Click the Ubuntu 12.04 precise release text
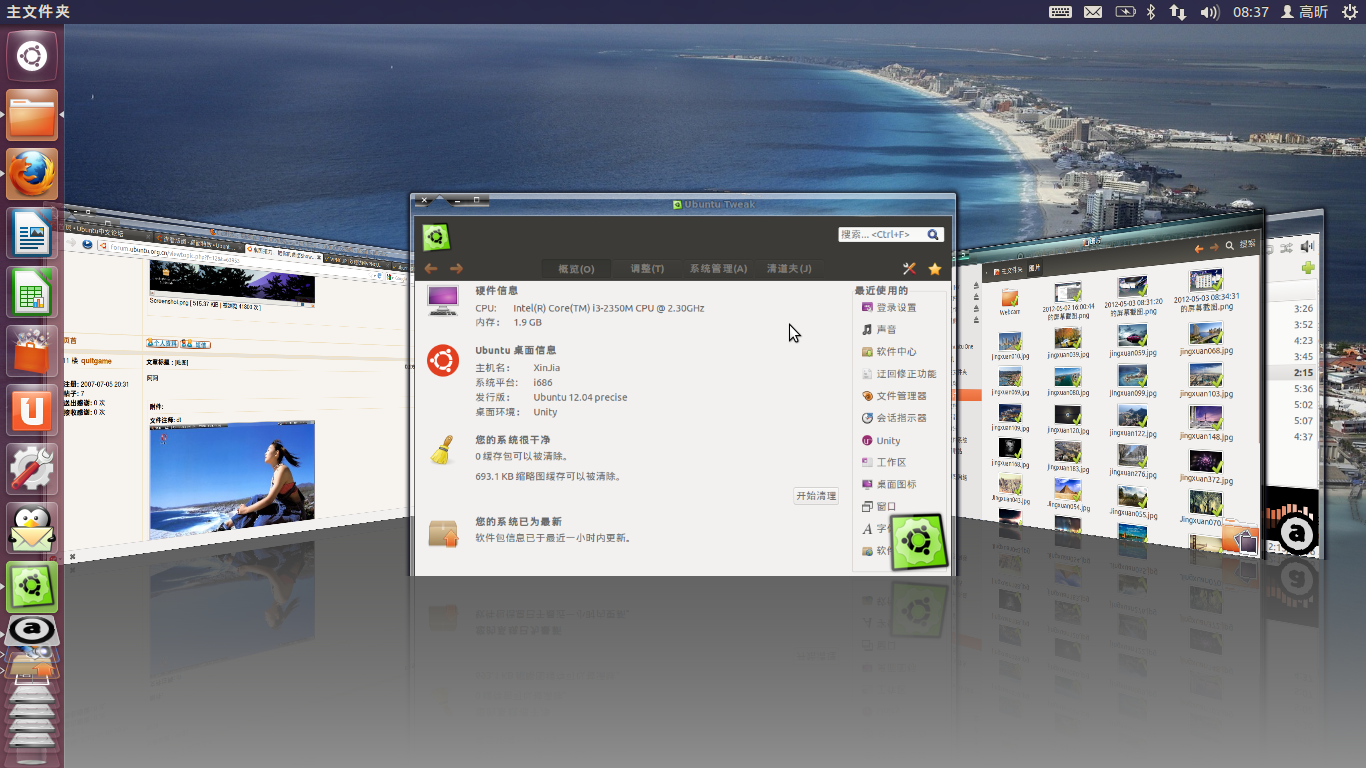Viewport: 1366px width, 768px height. pyautogui.click(x=580, y=397)
